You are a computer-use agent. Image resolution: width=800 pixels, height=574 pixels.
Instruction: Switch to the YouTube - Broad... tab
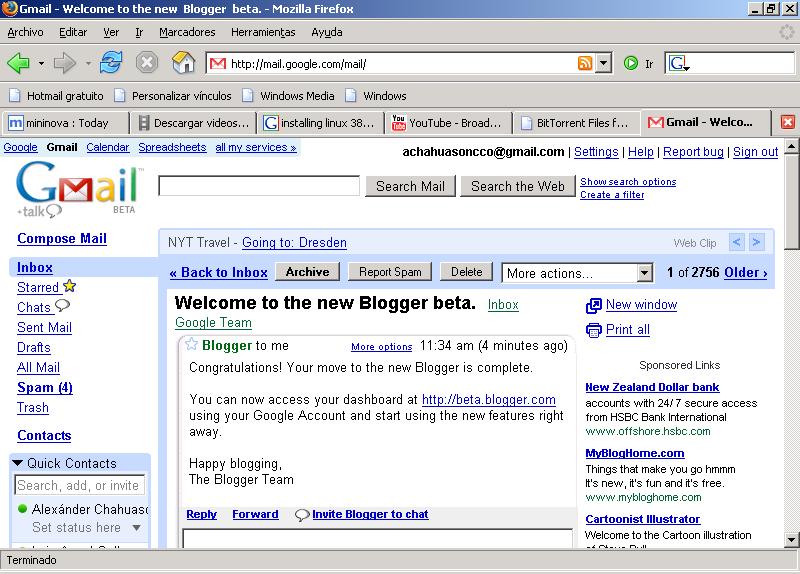(447, 123)
